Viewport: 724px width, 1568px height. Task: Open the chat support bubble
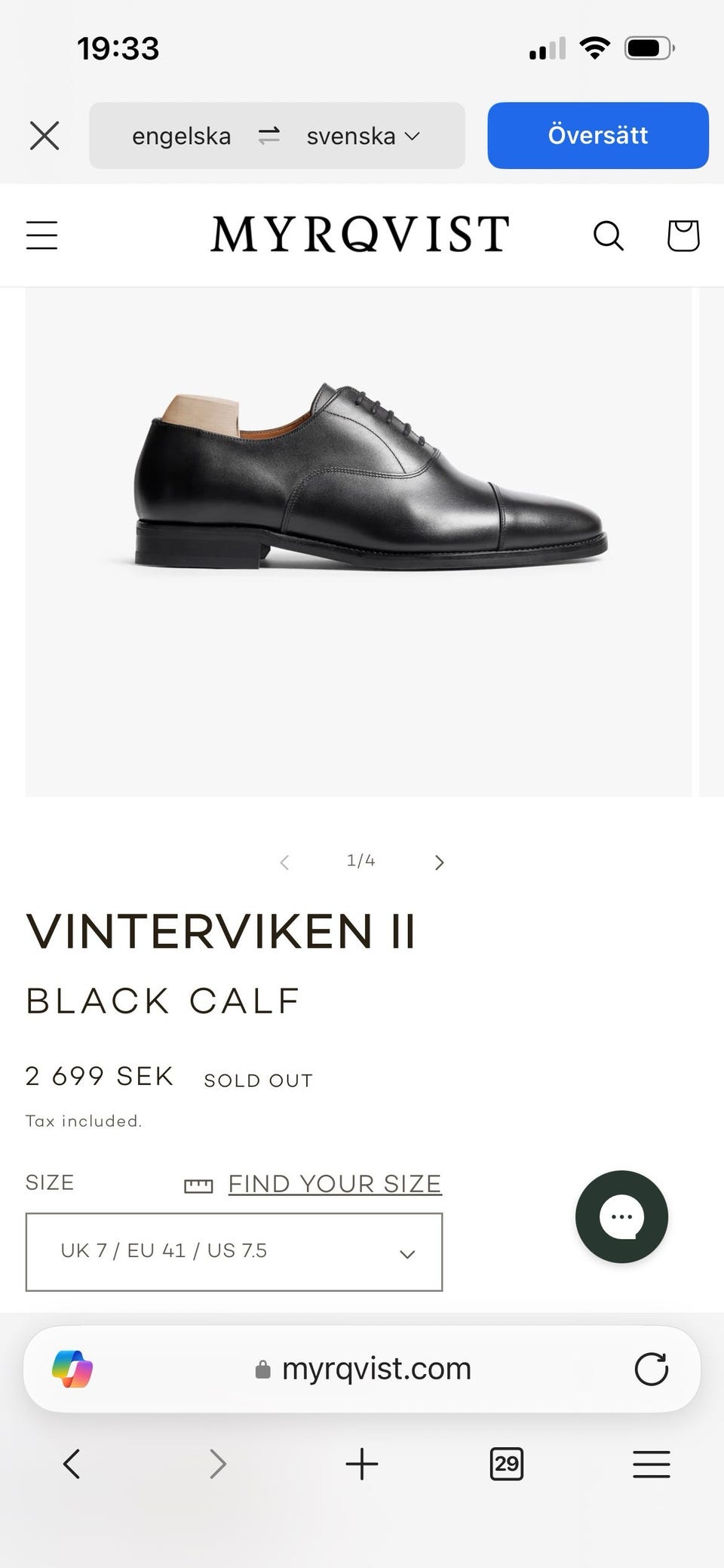coord(621,1216)
